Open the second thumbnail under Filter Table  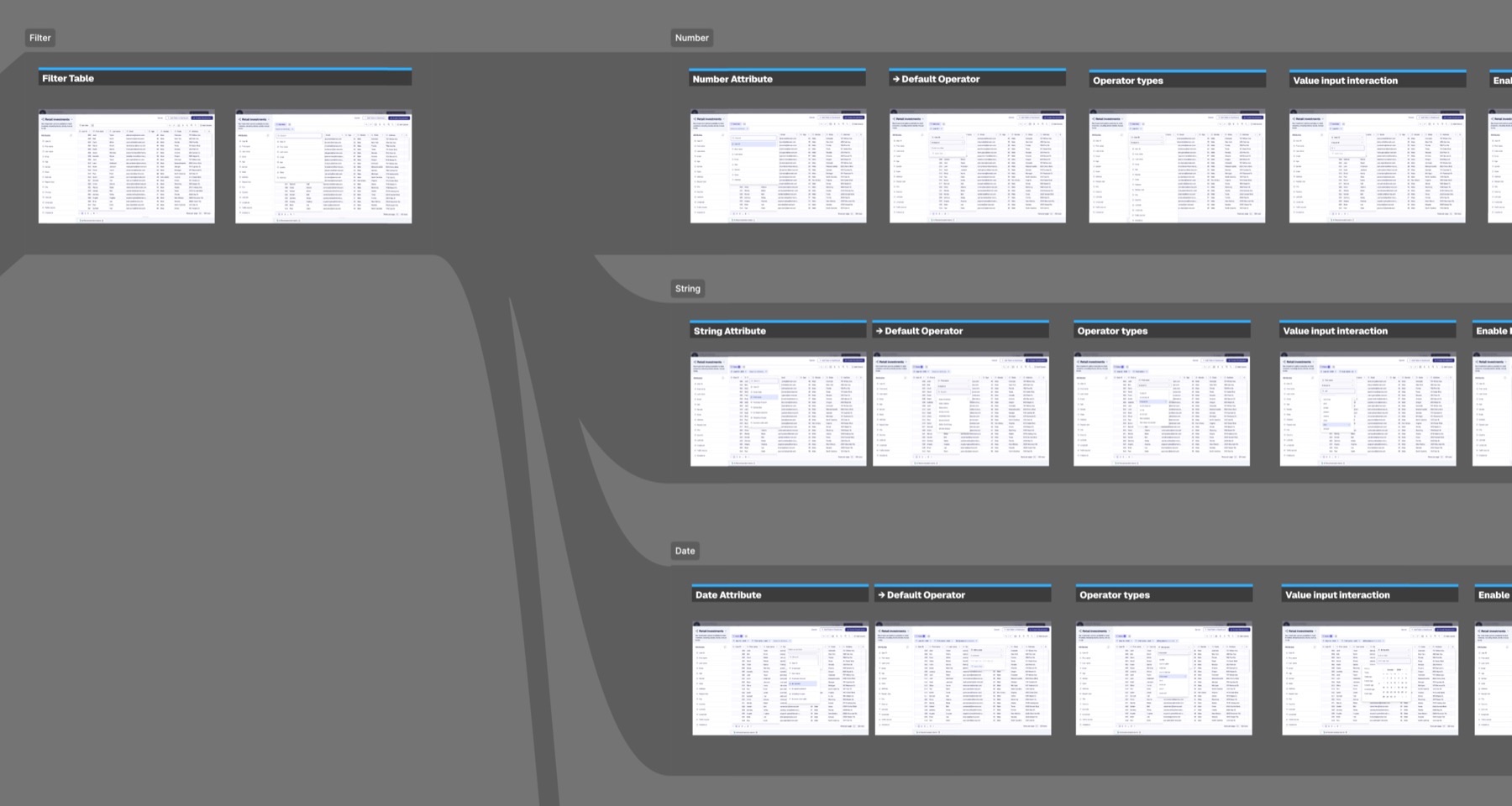(323, 166)
